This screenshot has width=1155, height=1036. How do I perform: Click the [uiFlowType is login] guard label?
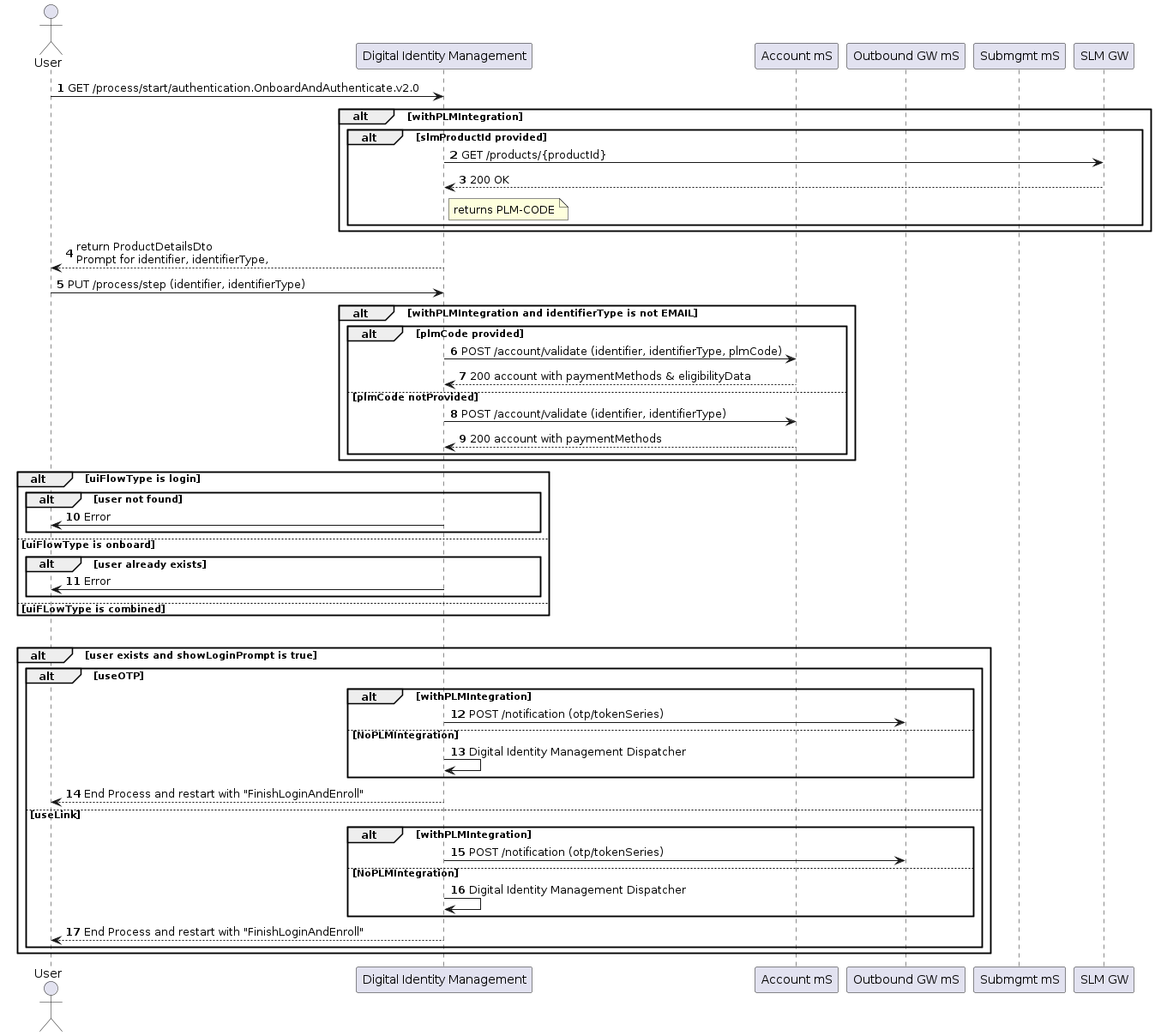click(x=142, y=479)
